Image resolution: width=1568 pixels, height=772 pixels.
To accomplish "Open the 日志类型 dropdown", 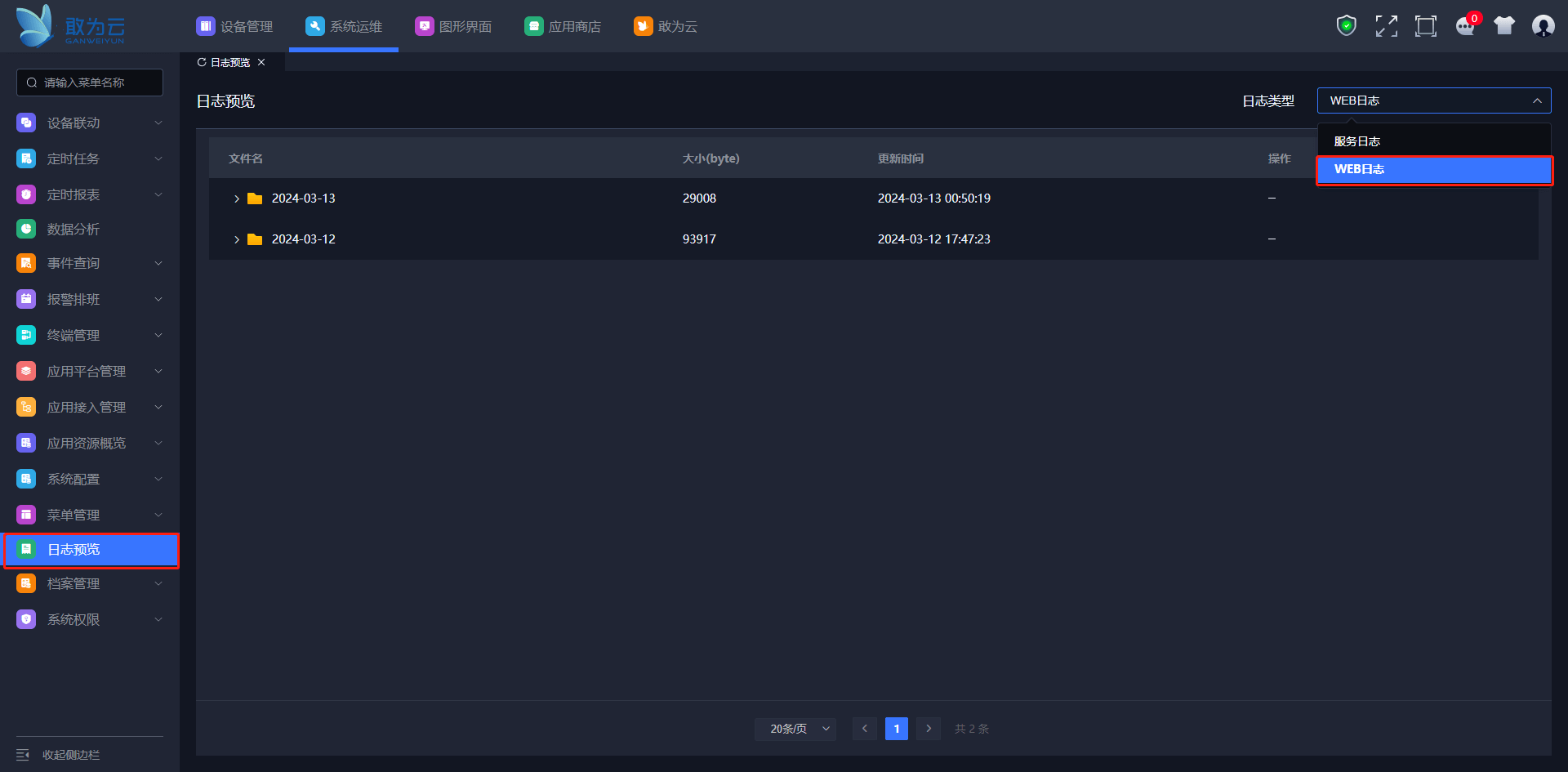I will click(x=1434, y=100).
